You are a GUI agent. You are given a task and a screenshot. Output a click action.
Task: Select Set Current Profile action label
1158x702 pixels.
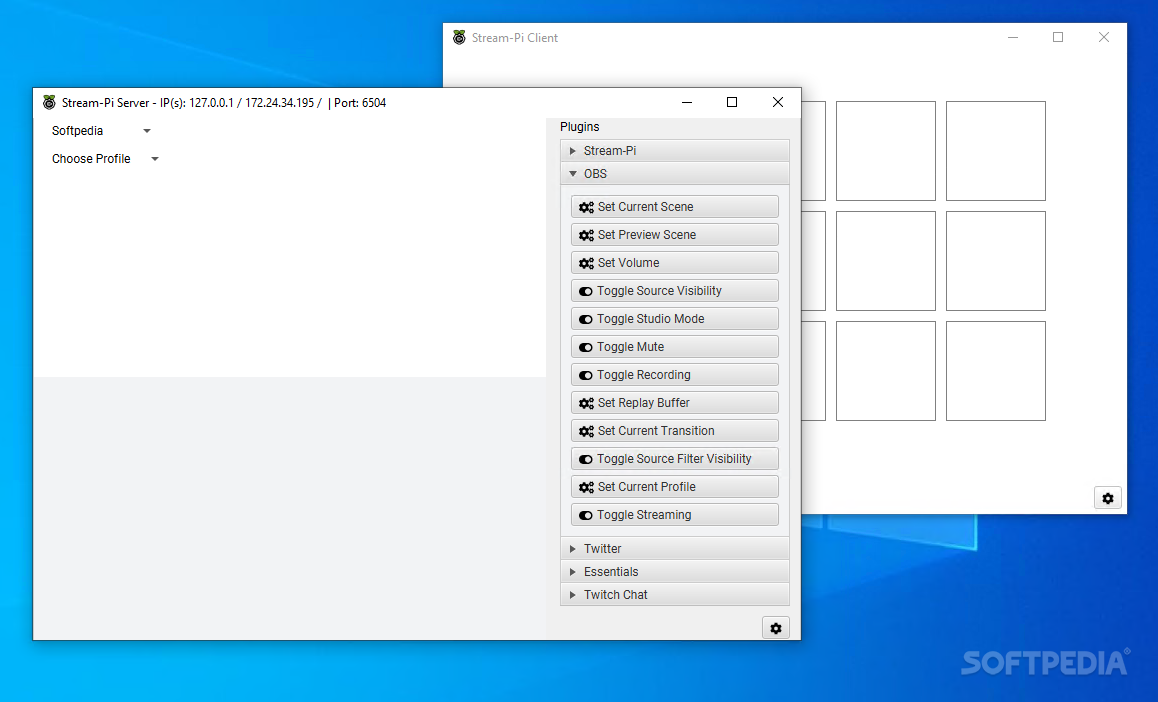(647, 486)
